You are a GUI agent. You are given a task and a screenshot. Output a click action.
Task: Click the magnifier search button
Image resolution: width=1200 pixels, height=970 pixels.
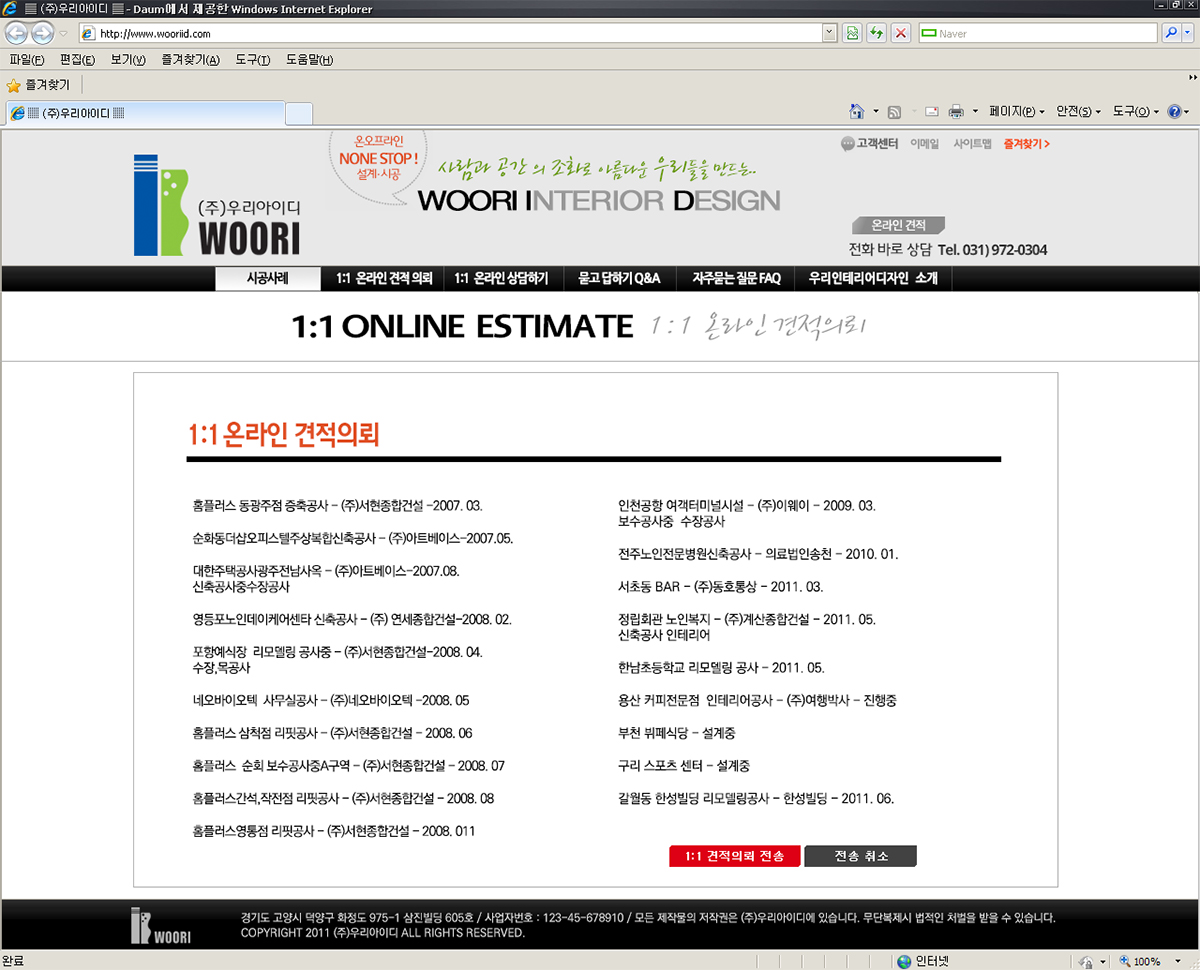[1172, 33]
